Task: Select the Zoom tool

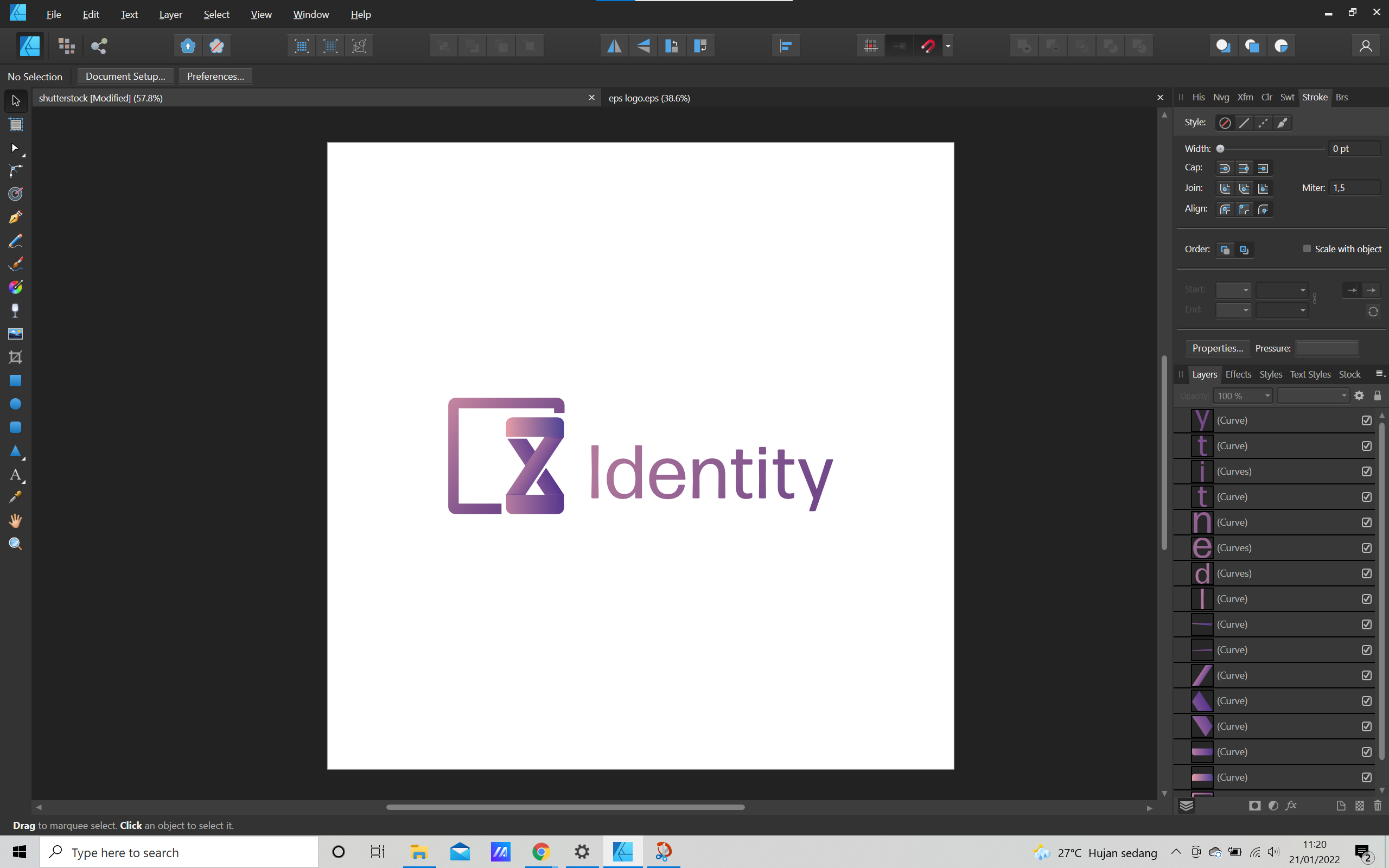Action: 16,544
